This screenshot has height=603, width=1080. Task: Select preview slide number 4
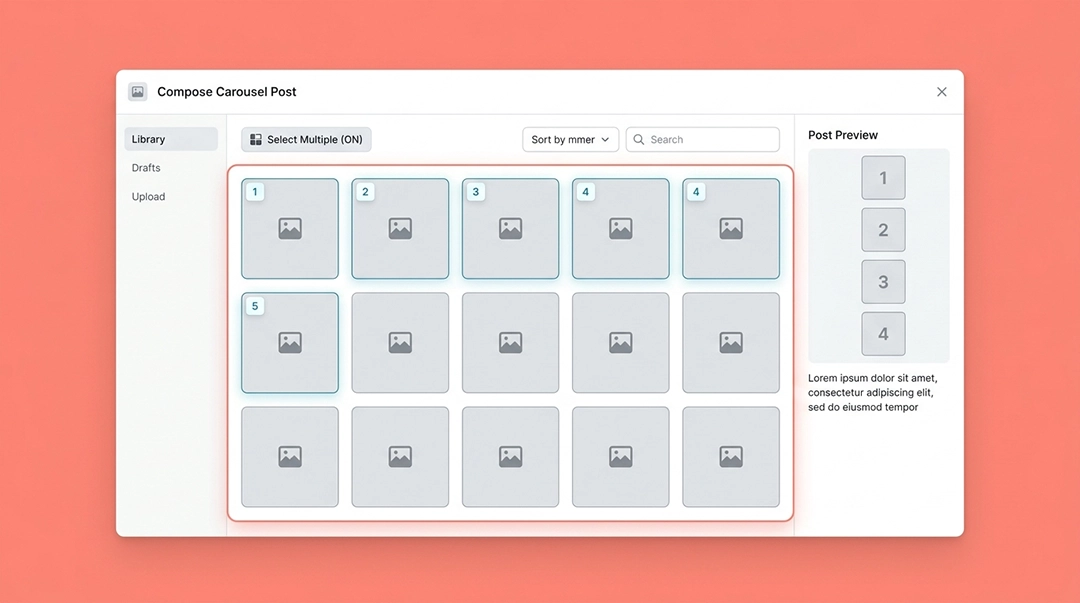tap(883, 334)
